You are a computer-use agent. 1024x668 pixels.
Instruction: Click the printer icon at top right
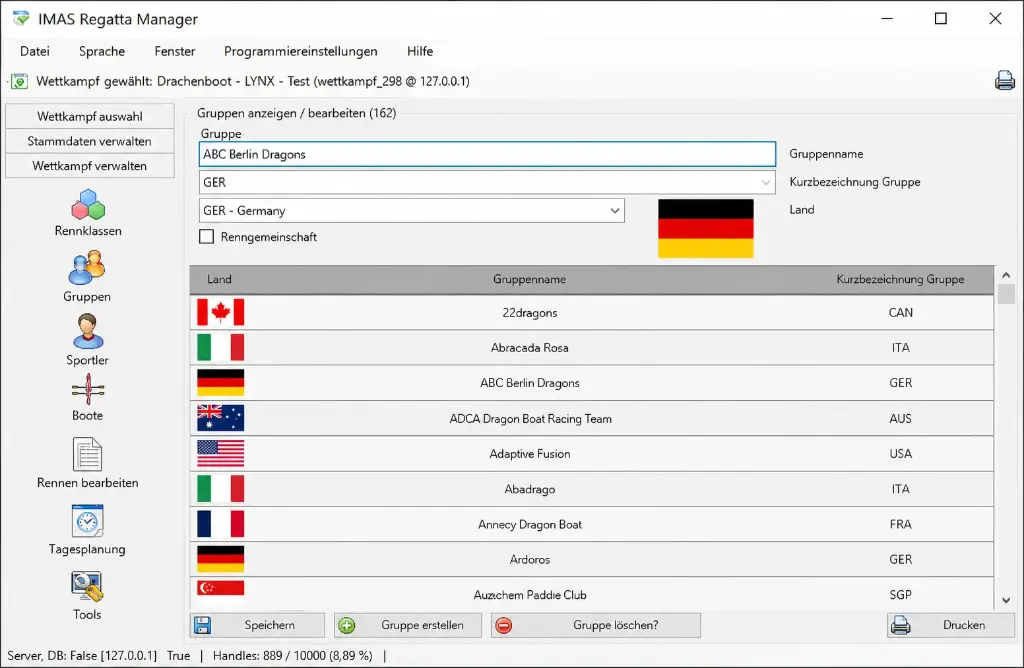(1004, 80)
